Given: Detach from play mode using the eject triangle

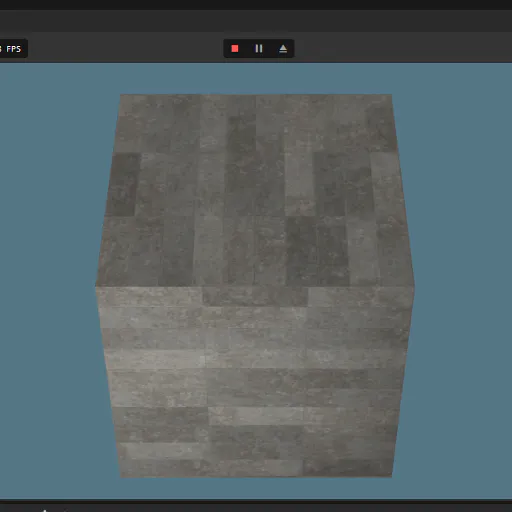Looking at the screenshot, I should click(283, 49).
